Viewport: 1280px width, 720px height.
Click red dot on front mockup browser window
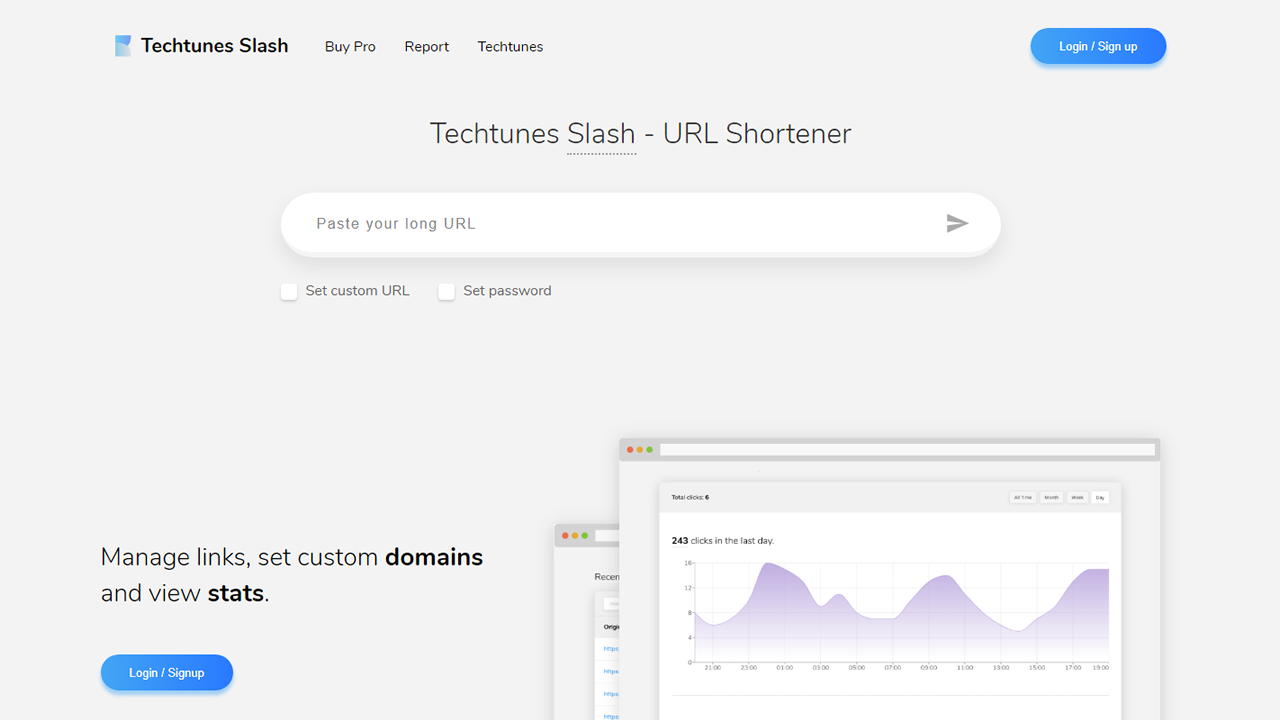point(630,450)
